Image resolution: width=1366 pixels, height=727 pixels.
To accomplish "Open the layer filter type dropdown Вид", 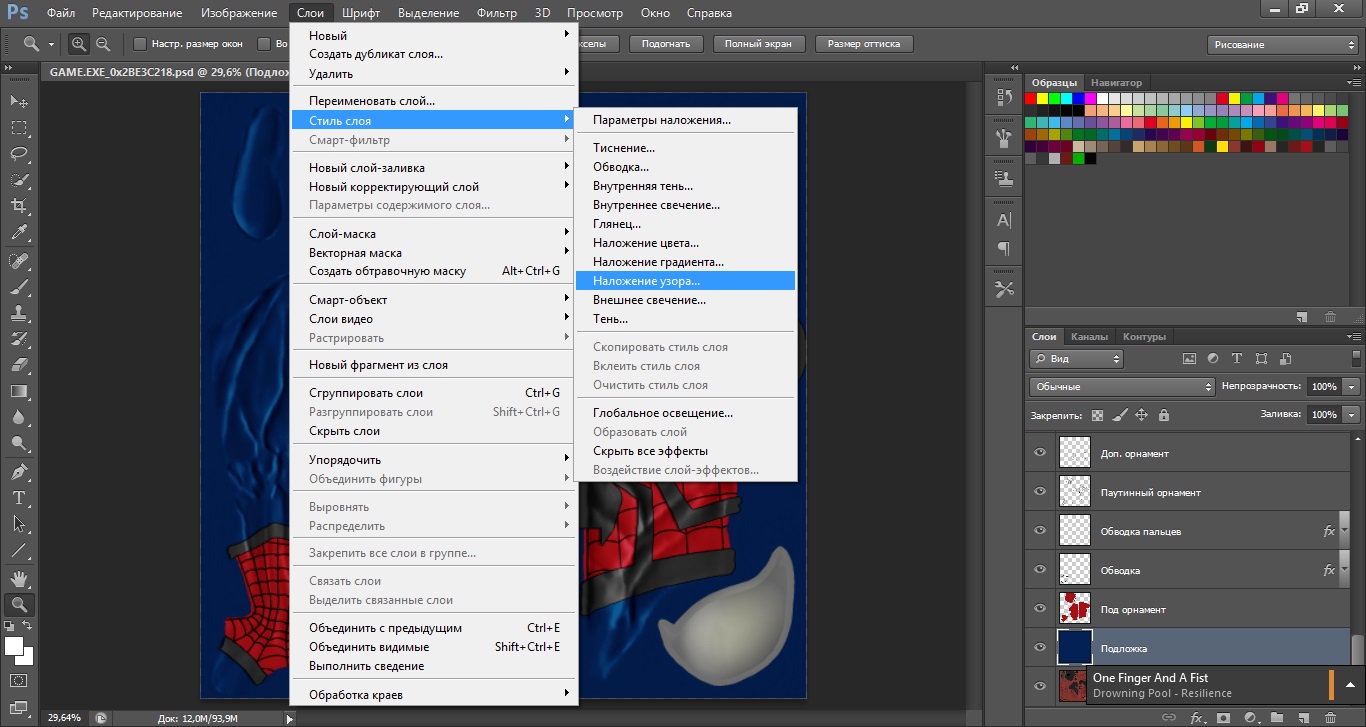I will [x=1076, y=358].
